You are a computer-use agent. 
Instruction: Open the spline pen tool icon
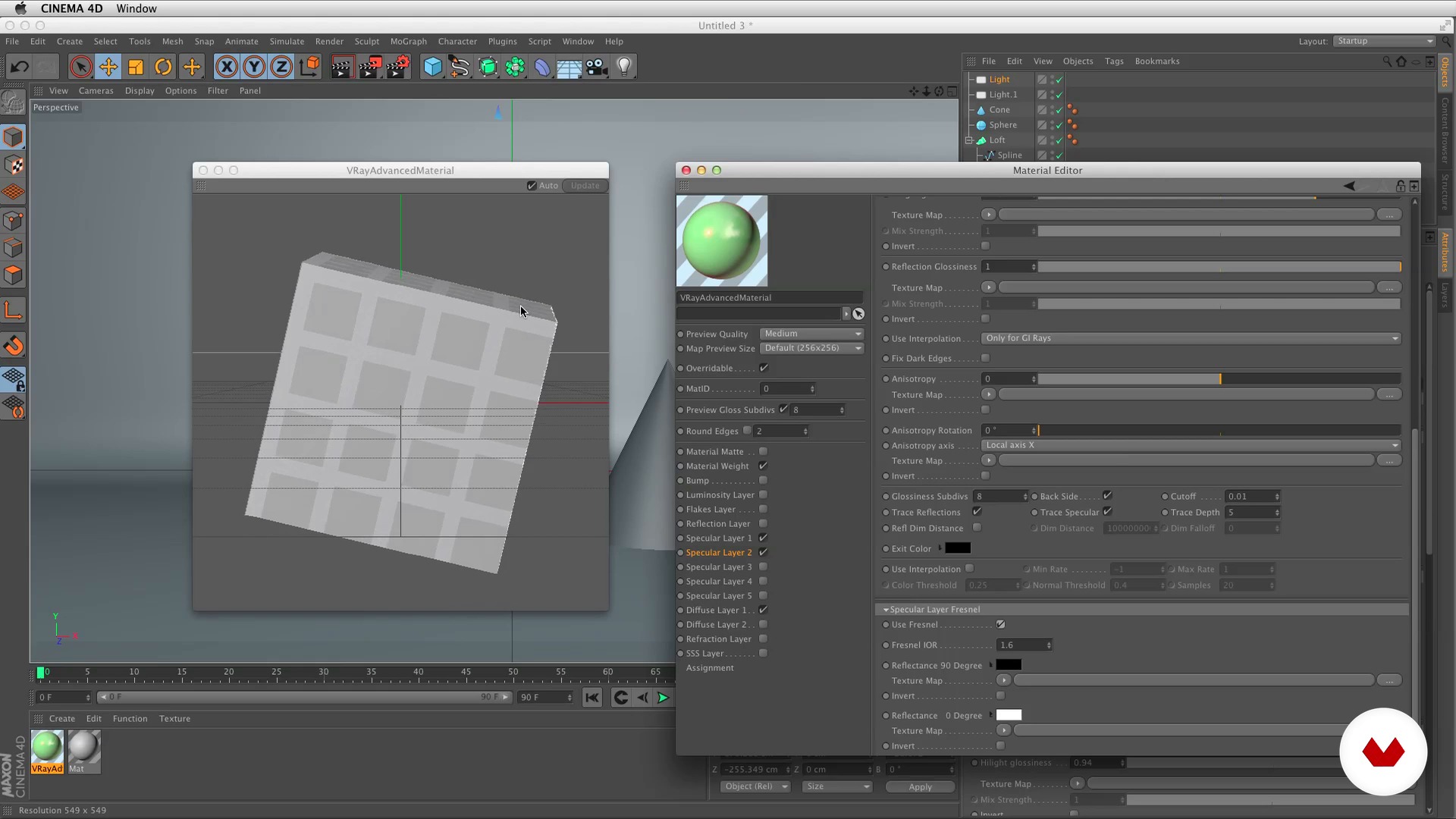click(460, 67)
